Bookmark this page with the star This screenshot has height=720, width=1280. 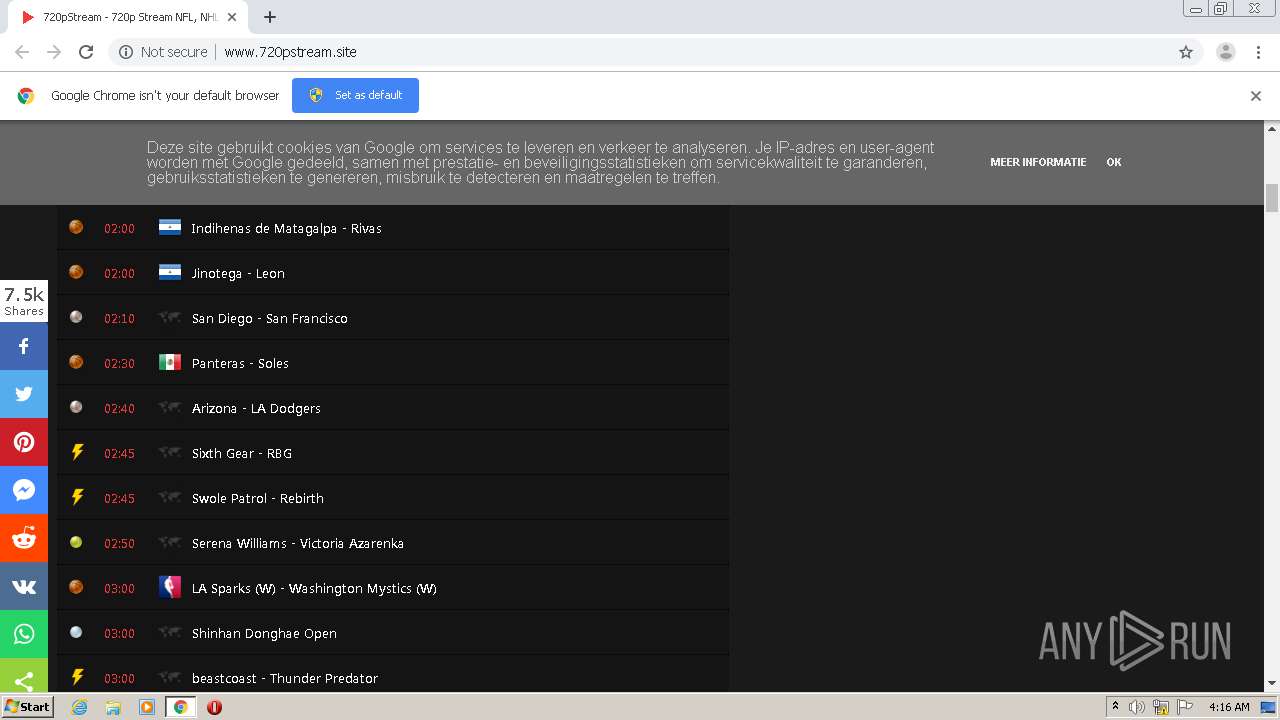point(1186,52)
